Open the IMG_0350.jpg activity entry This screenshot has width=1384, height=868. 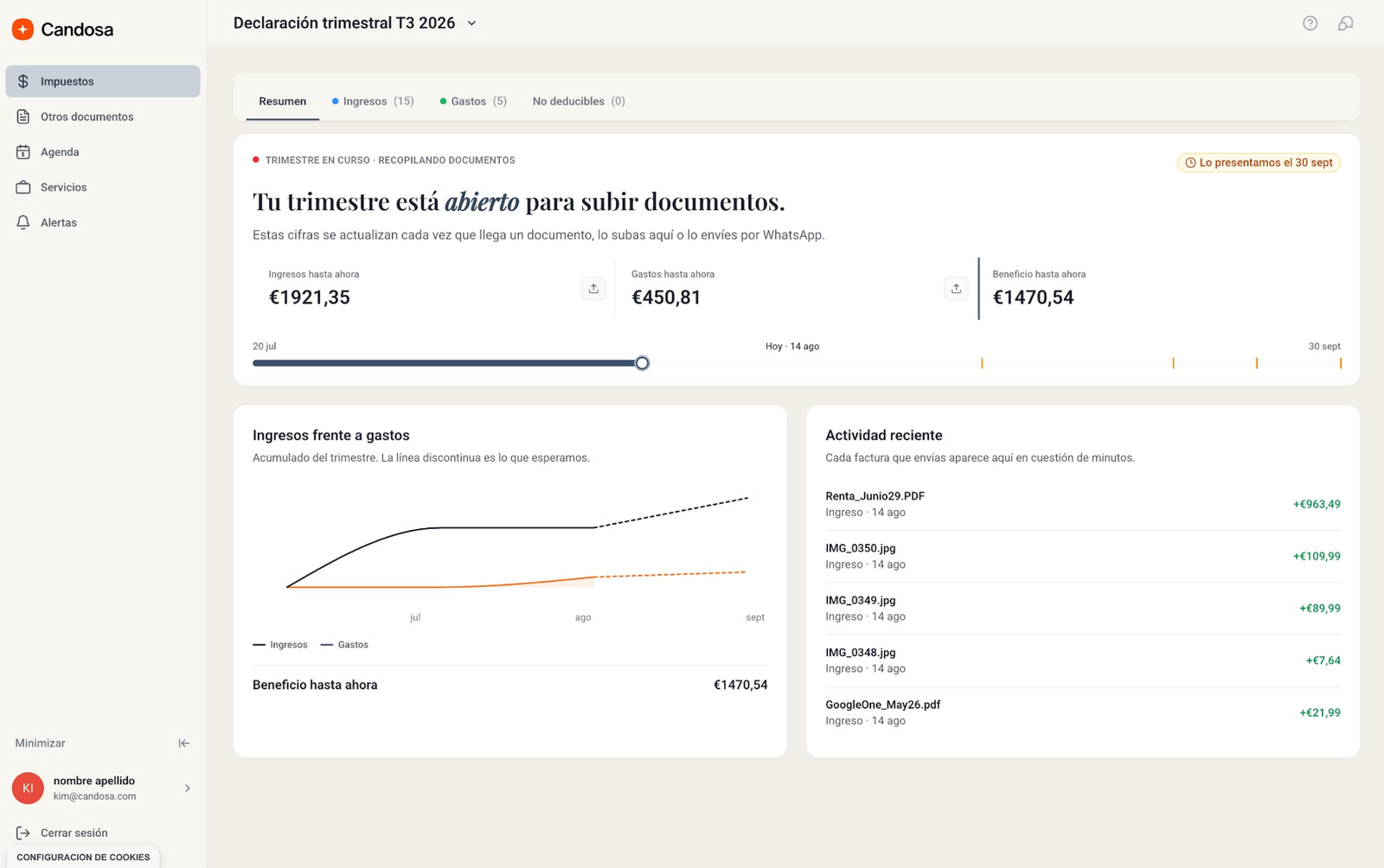coord(1083,556)
